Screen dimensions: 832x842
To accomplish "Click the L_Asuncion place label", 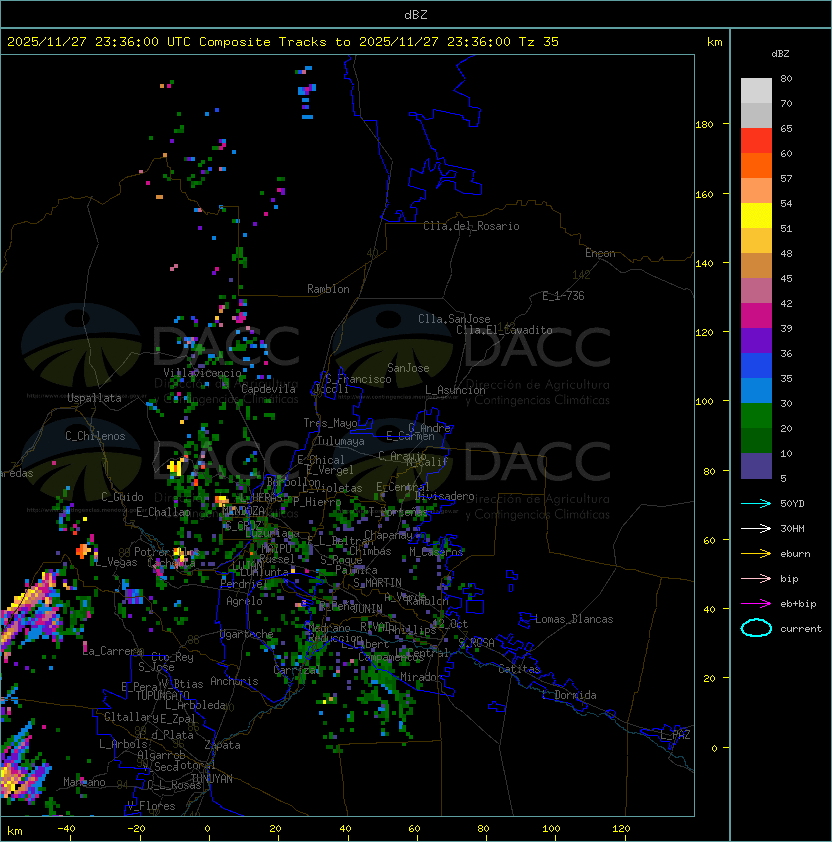I will pyautogui.click(x=455, y=390).
